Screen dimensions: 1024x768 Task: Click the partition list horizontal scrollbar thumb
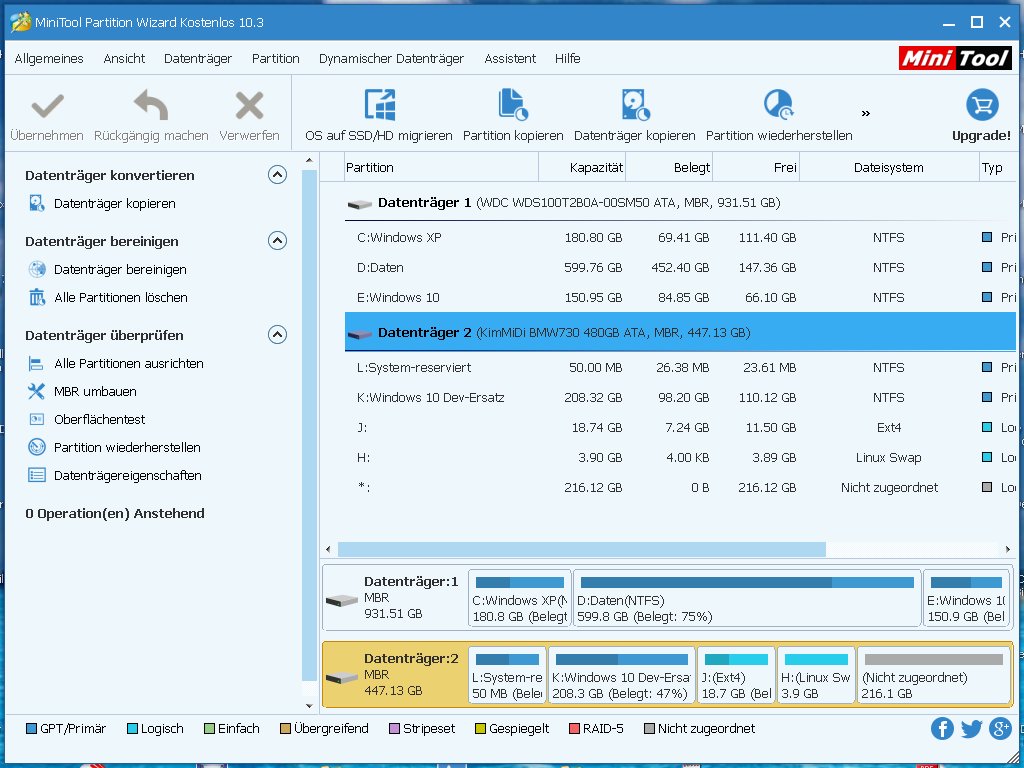581,549
